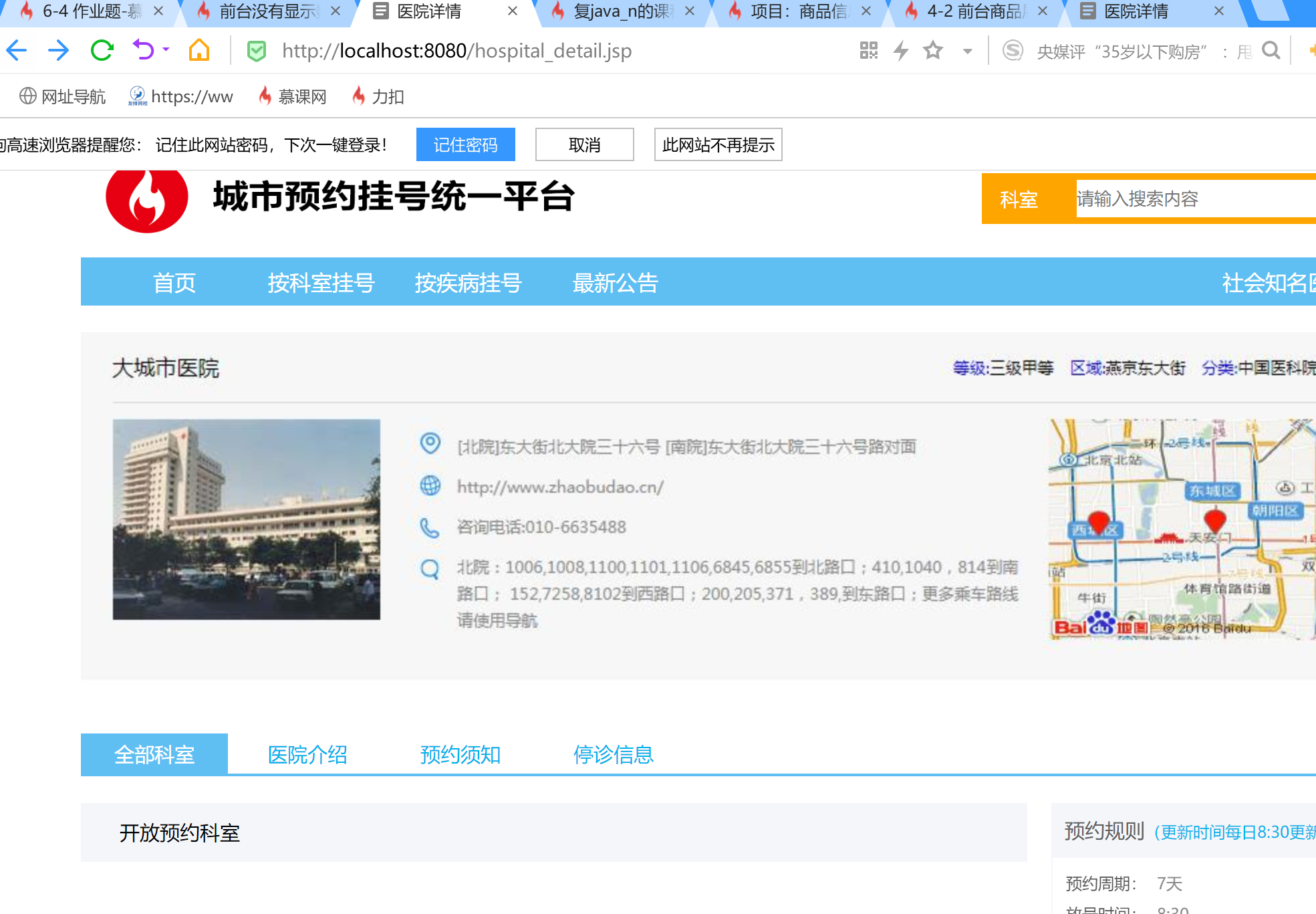Click the Sogou search engine icon
This screenshot has height=914, width=1316.
pos(1013,50)
